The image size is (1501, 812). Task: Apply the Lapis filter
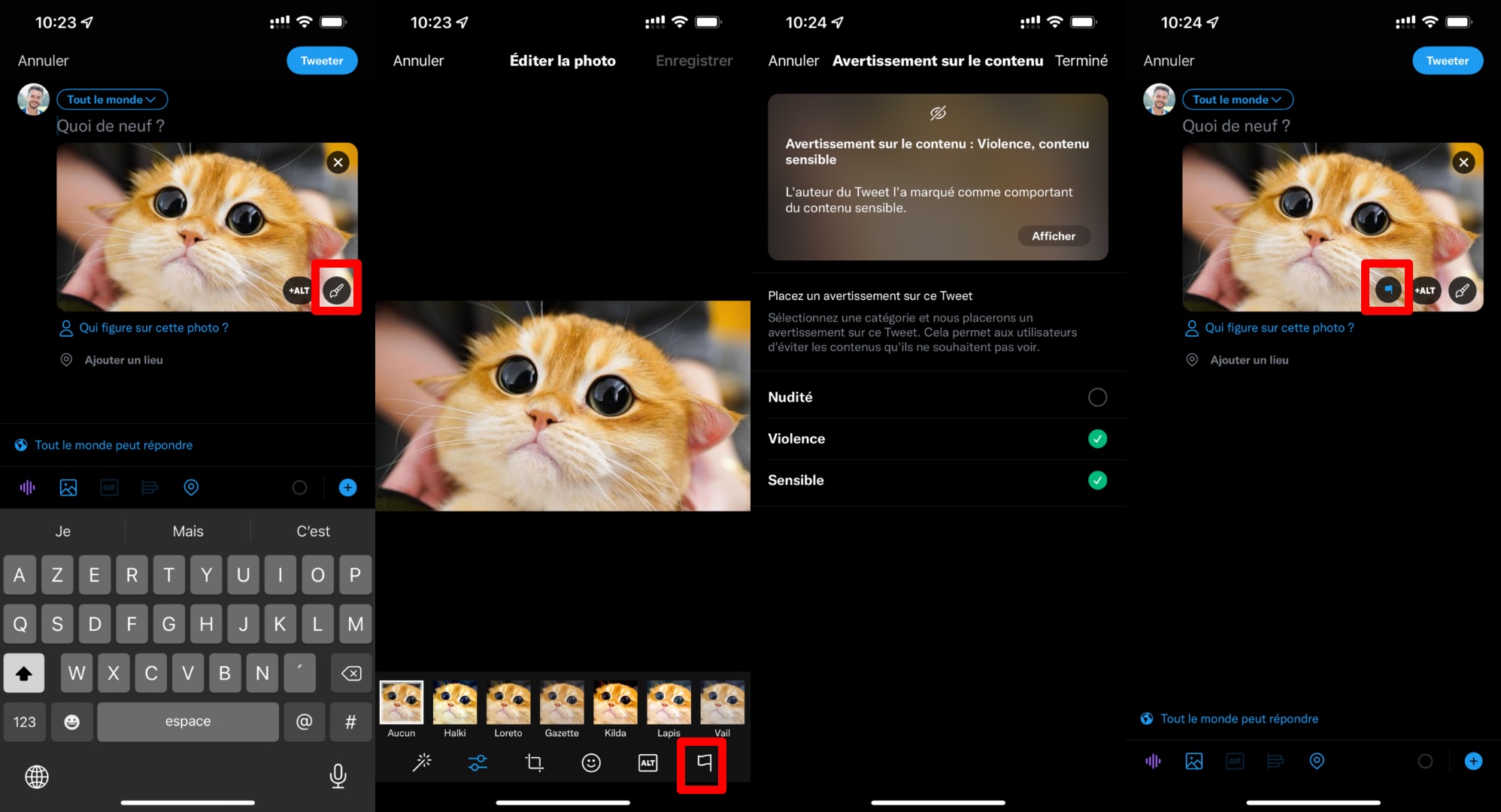point(669,709)
